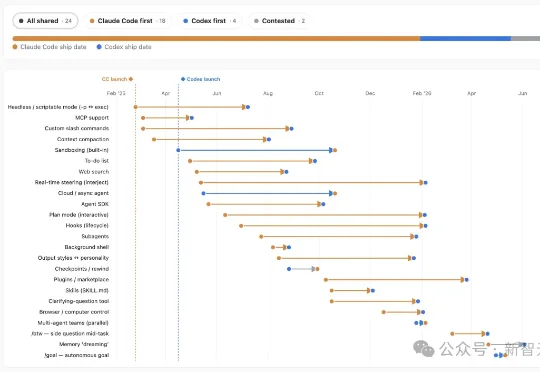The height and width of the screenshot is (372, 540).
Task: Click the Background shell label
Action: pyautogui.click(x=87, y=247)
